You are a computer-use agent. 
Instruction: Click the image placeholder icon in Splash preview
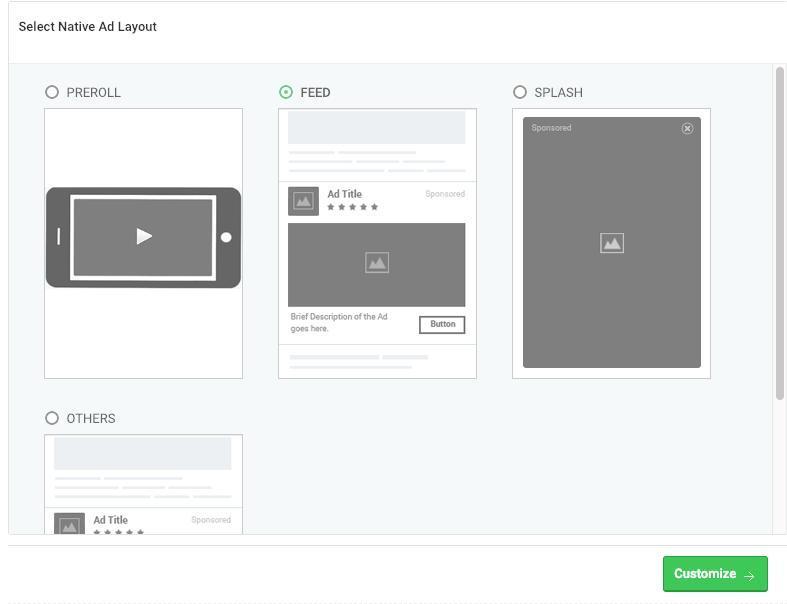click(612, 243)
